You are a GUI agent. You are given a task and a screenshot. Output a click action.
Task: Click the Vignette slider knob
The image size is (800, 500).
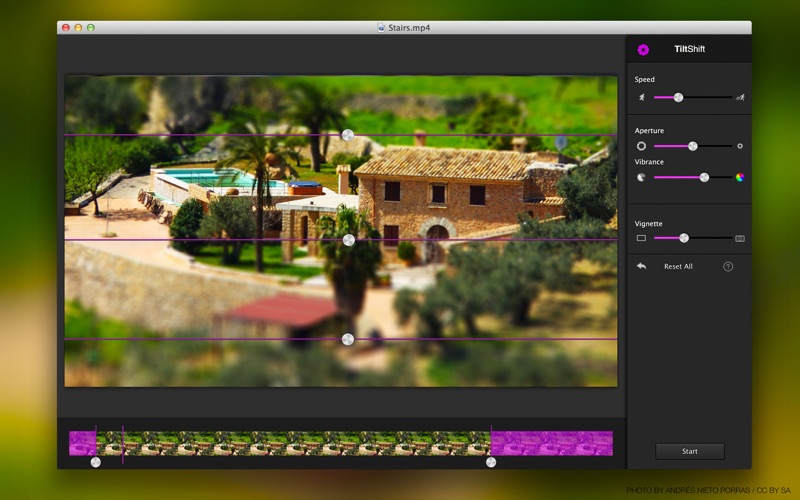684,238
